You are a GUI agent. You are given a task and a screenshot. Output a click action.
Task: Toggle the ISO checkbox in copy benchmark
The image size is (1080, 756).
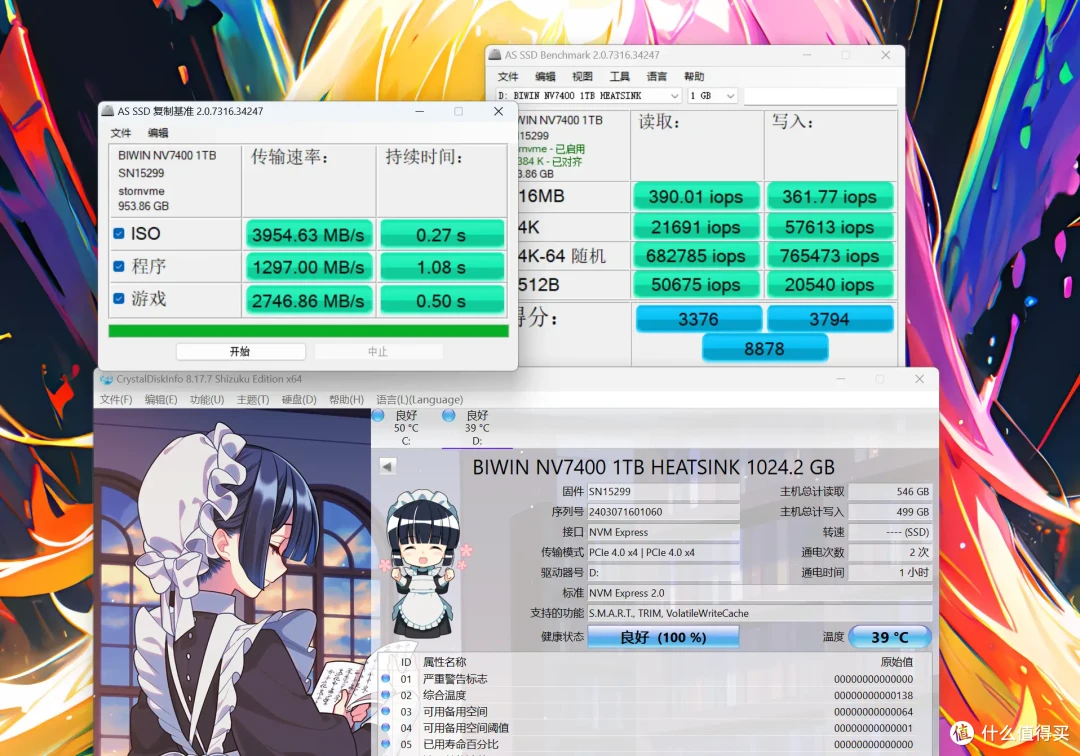pyautogui.click(x=118, y=234)
